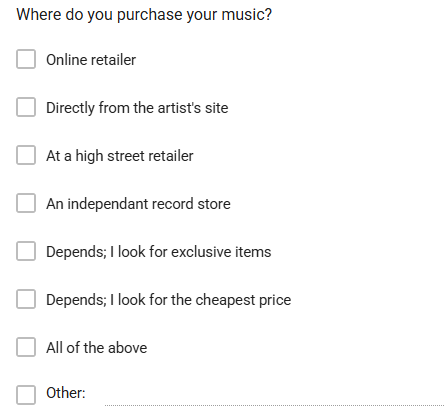Click 'Depends; I look for the cheapest price' text
Screen dimensions: 444x414
(x=169, y=300)
